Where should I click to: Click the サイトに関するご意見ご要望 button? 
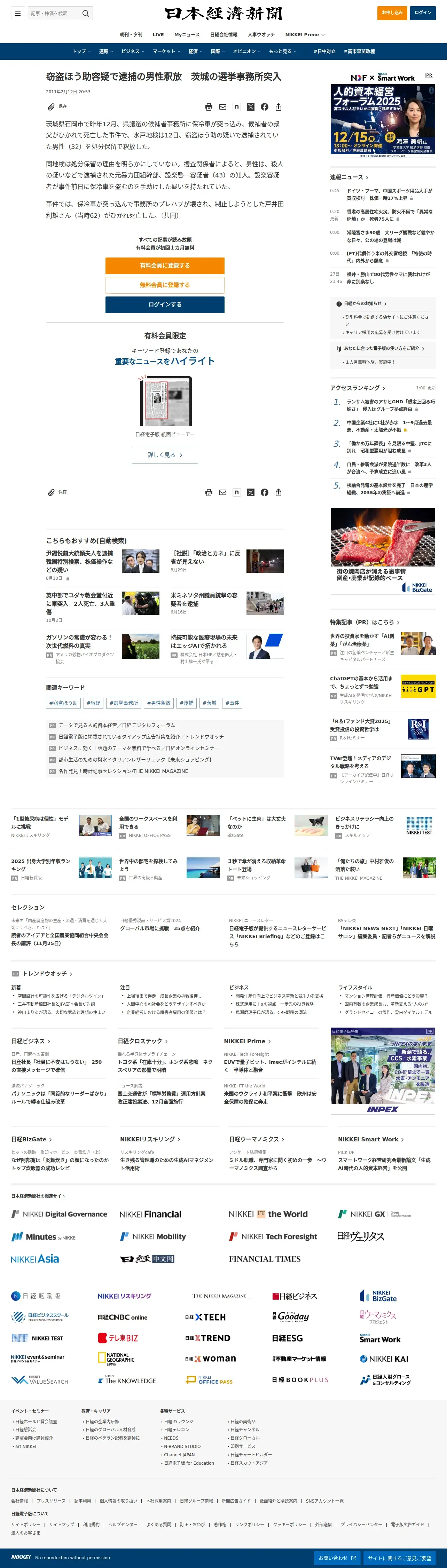[400, 1558]
